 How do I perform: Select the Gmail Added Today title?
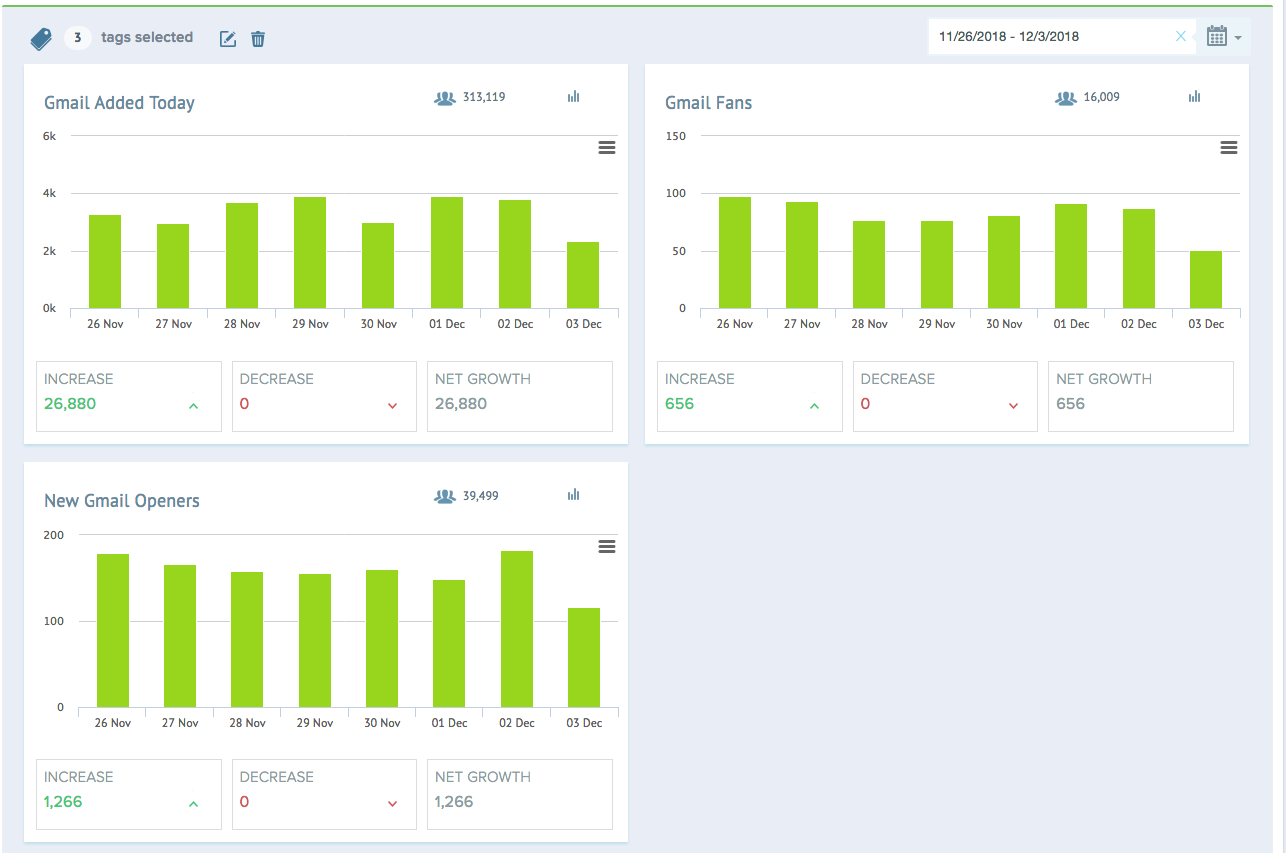119,103
